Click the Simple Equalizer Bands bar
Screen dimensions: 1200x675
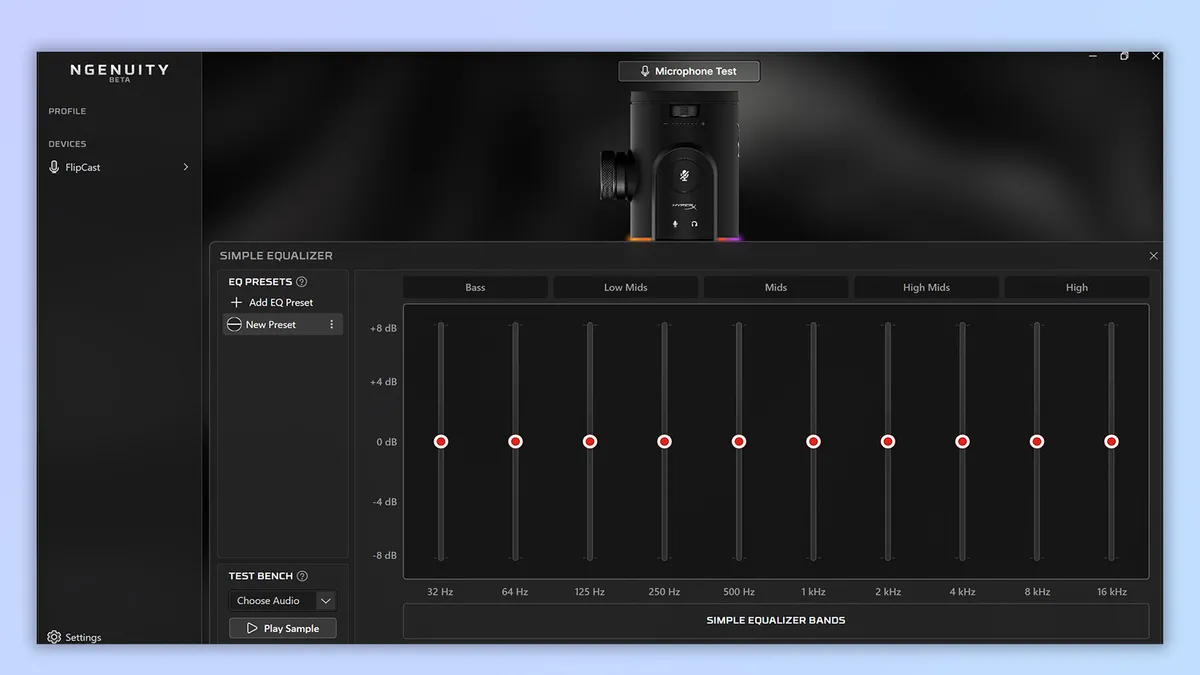[x=775, y=620]
